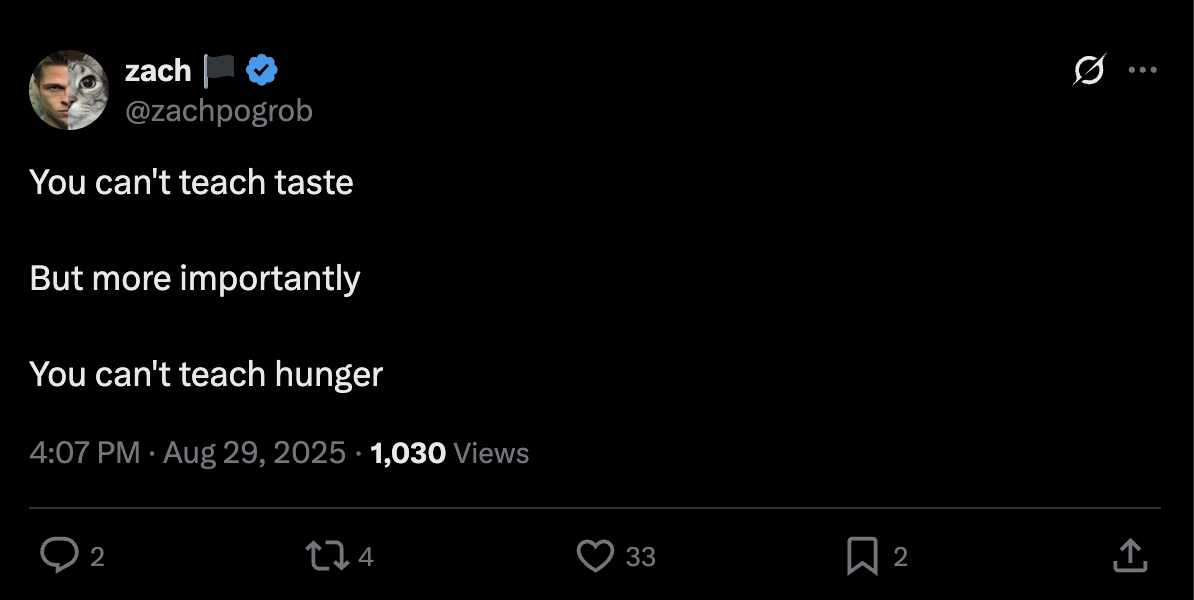This screenshot has width=1194, height=600.
Task: Click the text "You can't teach hunger"
Action: tap(206, 374)
